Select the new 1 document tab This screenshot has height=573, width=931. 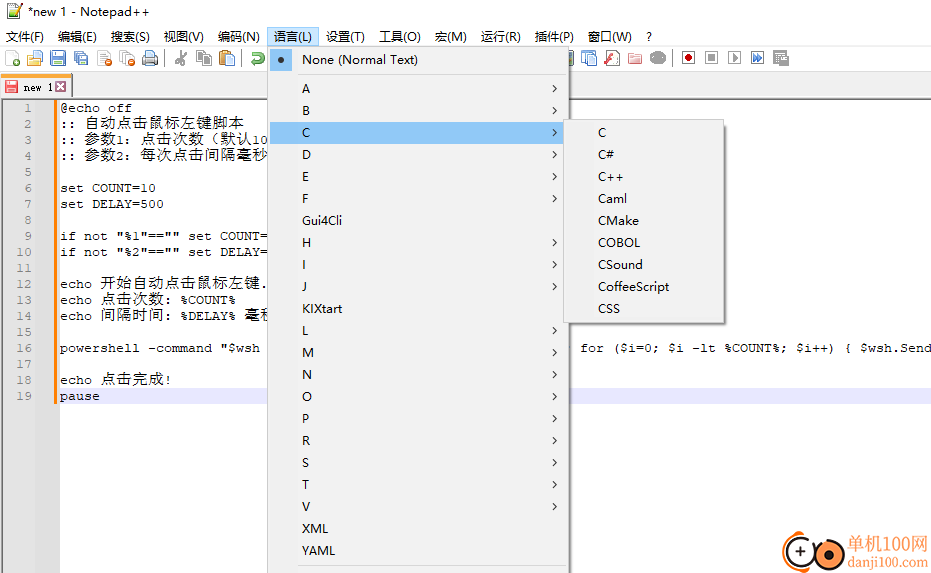(x=36, y=87)
